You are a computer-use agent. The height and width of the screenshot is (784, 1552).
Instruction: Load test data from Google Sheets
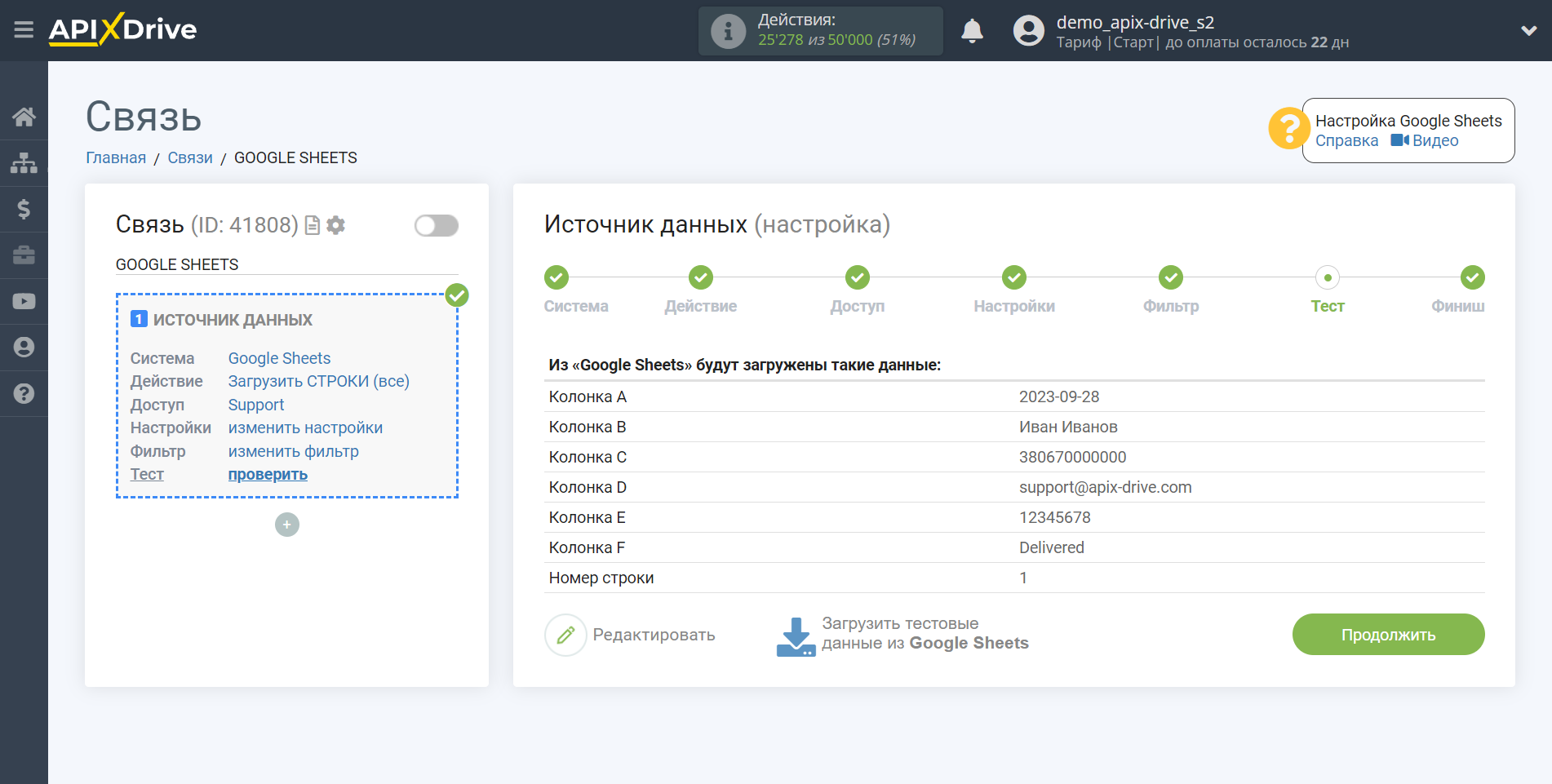[x=925, y=634]
